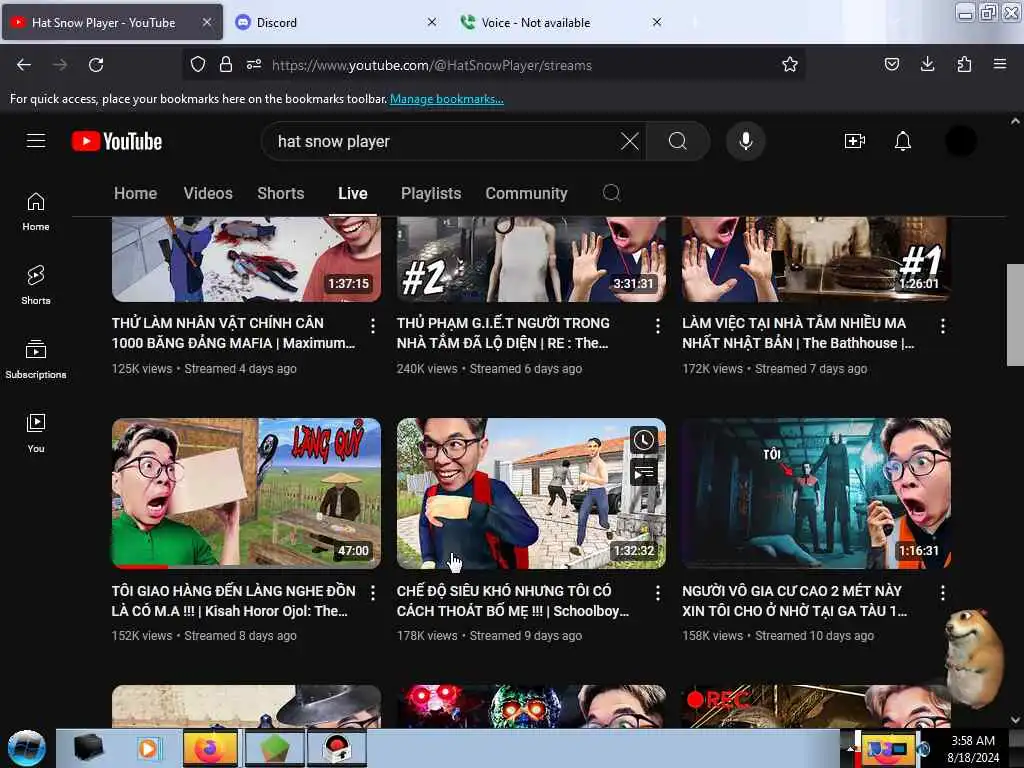Click the Manage bookmarks link
1024x768 pixels.
click(447, 99)
